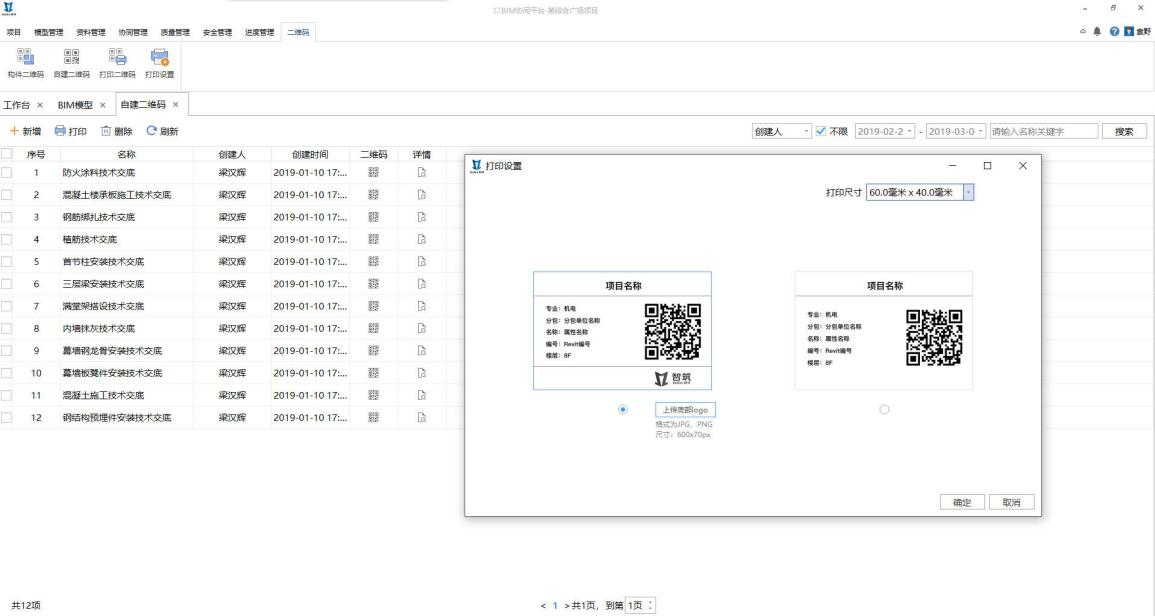This screenshot has height=616, width=1155.
Task: Select the label layout with bottom logo
Action: point(623,410)
